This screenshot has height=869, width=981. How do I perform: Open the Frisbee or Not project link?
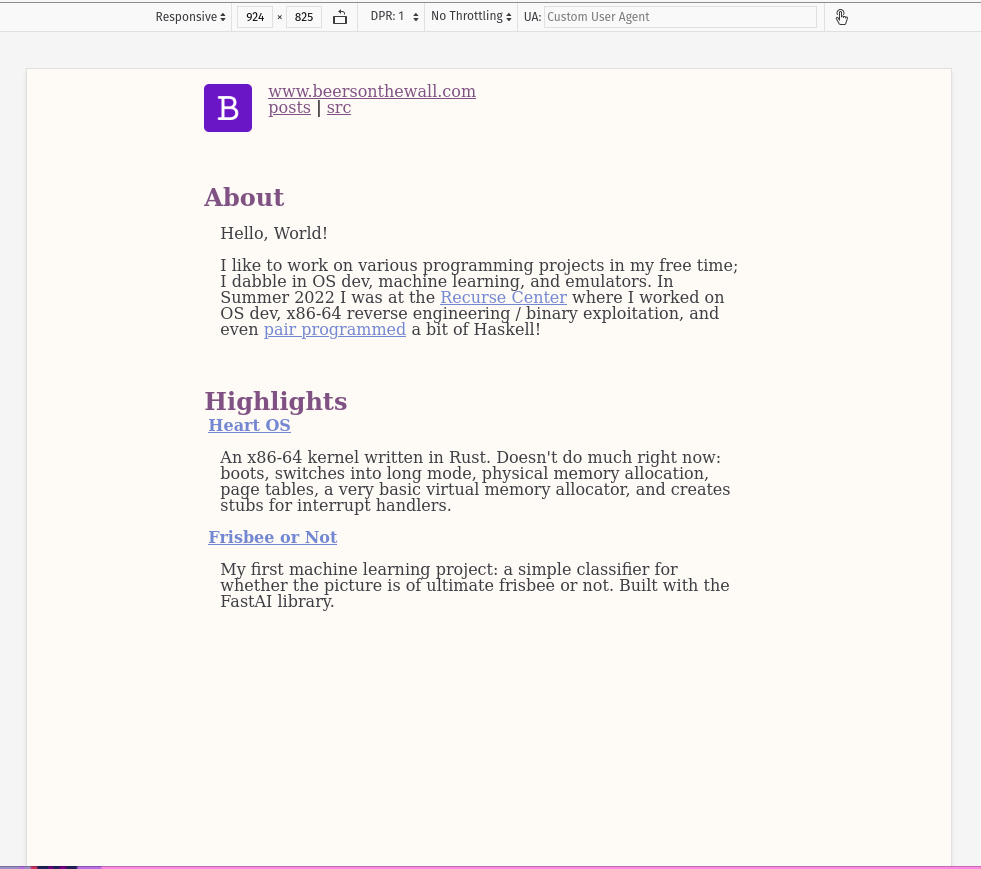pos(272,537)
